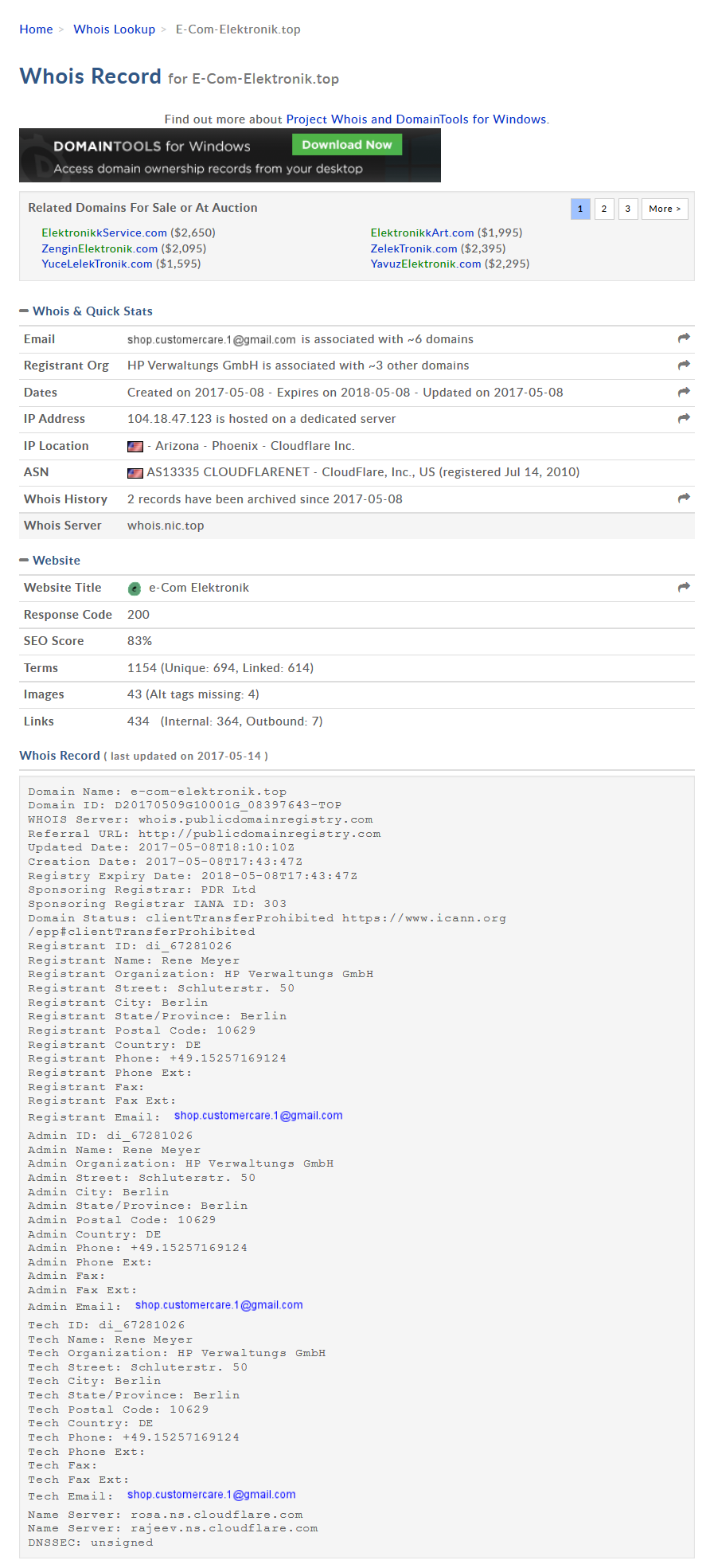Click the 'Sponsoring Registrar: PDR Ltd' line

pos(142,890)
